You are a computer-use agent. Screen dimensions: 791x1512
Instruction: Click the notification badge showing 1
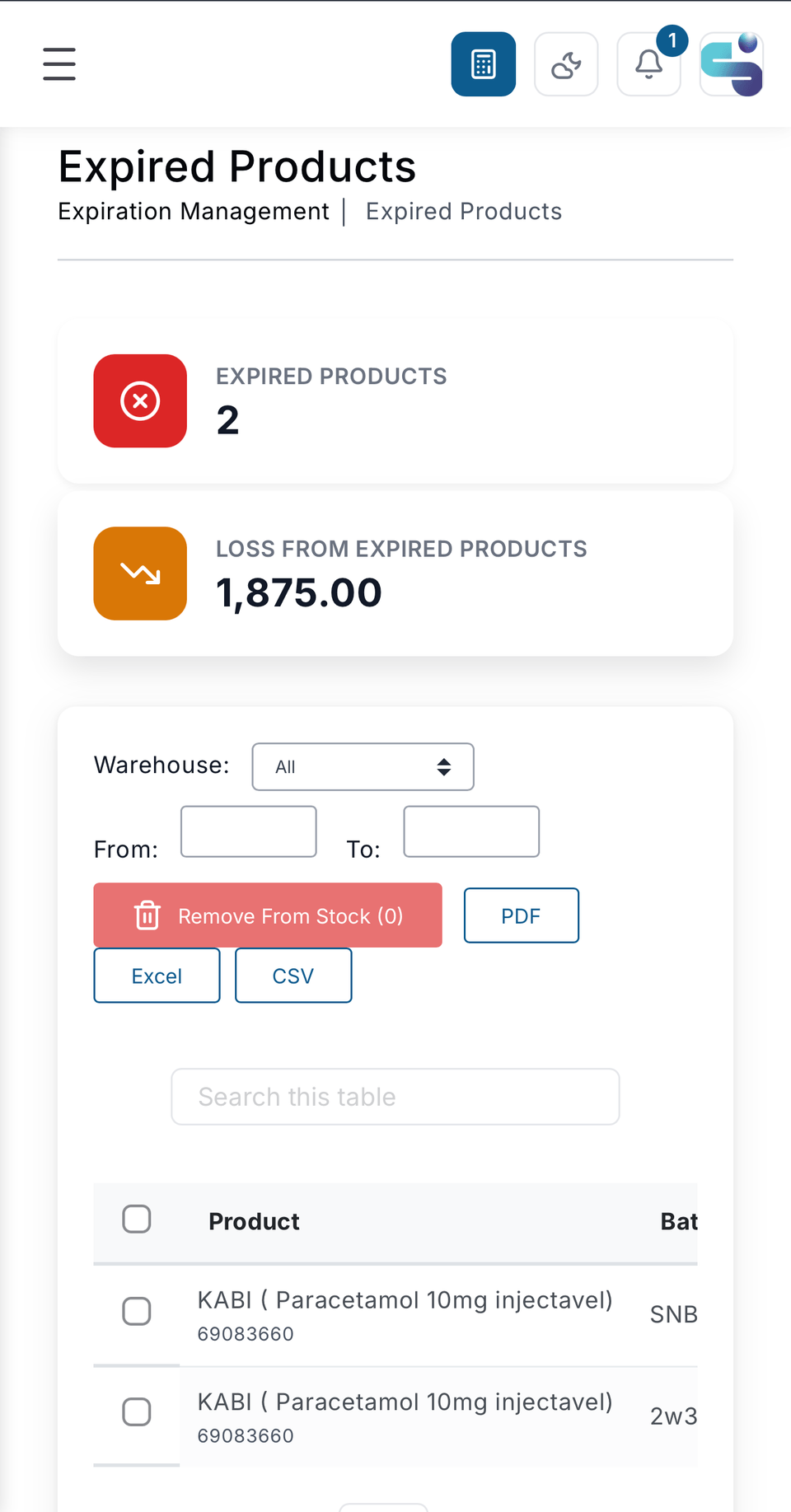[672, 40]
